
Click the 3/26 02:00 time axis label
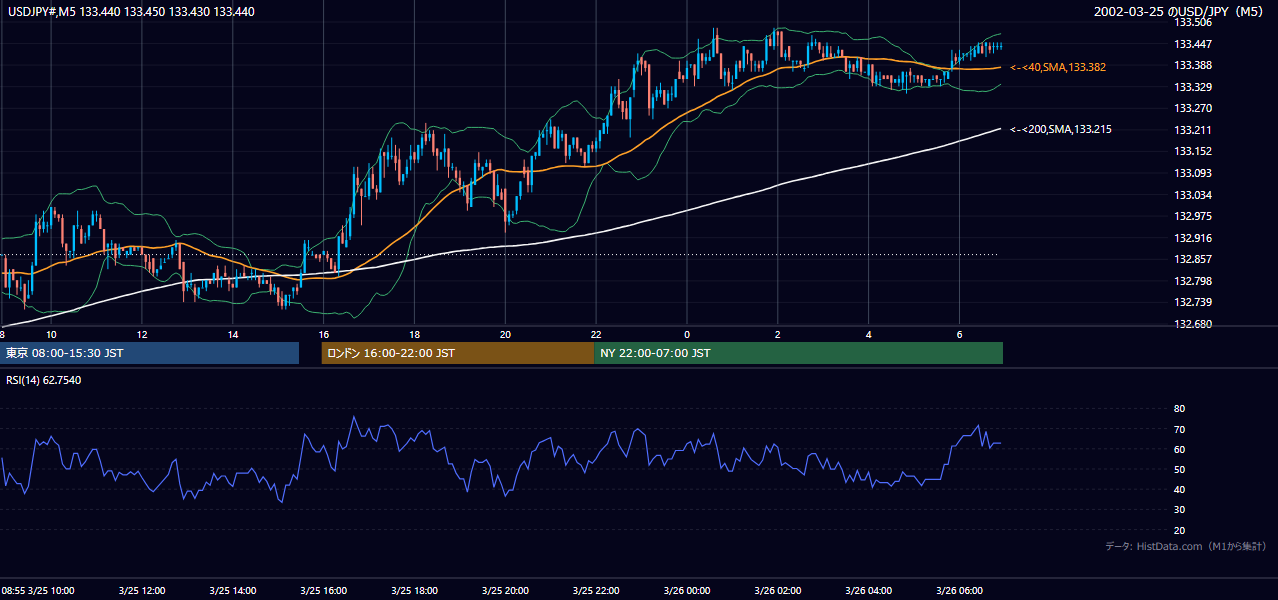pos(778,590)
